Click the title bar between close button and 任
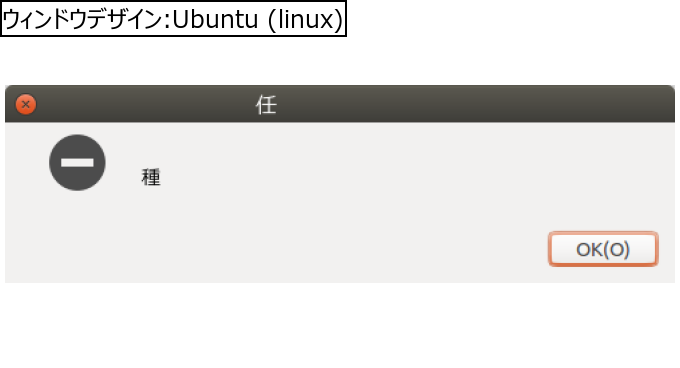 point(146,104)
